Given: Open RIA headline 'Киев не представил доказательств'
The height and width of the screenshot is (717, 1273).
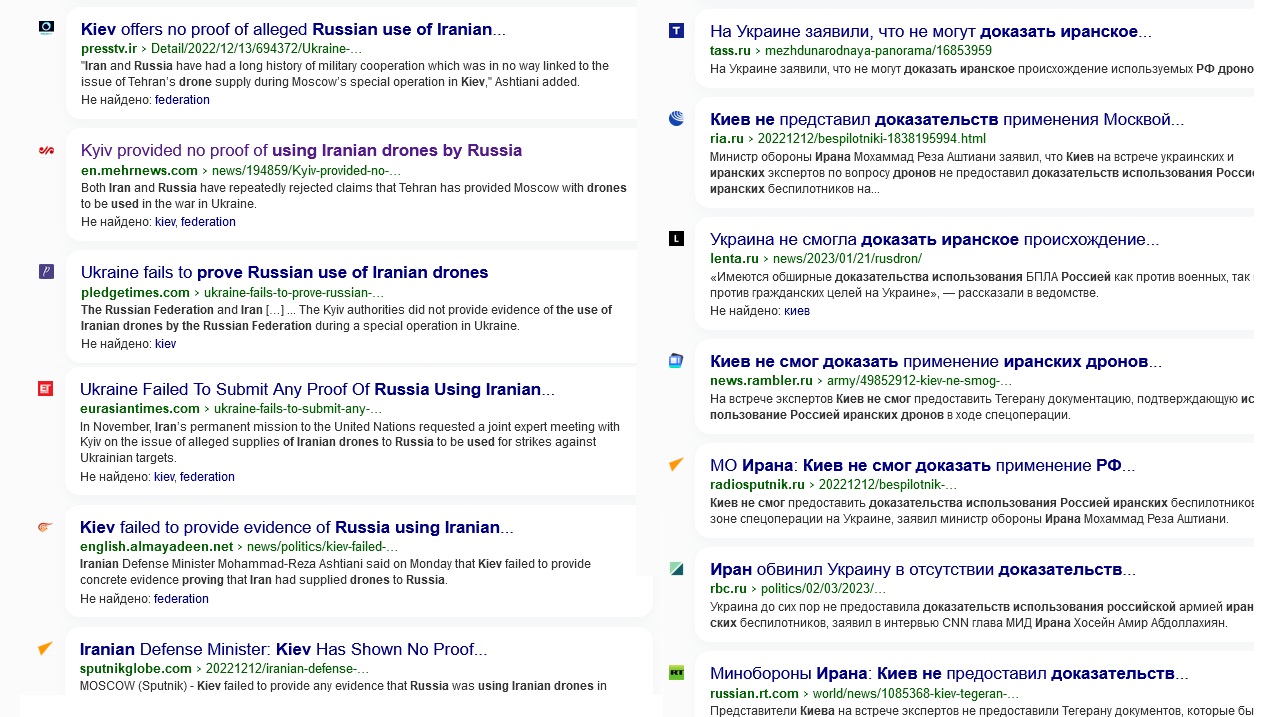Looking at the screenshot, I should point(946,119).
